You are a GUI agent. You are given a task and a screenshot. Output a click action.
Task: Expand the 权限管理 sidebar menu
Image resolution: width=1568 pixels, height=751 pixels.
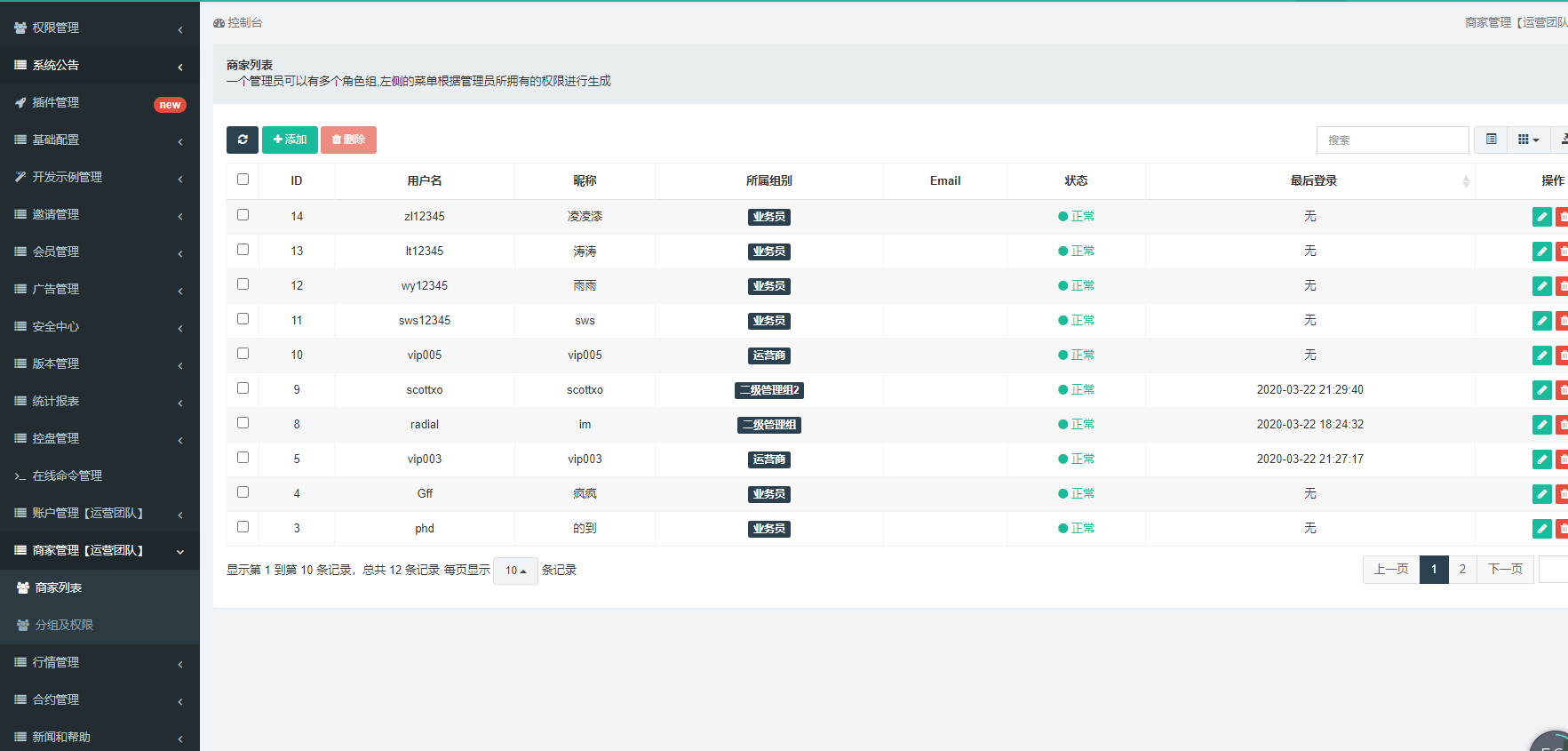tap(99, 28)
